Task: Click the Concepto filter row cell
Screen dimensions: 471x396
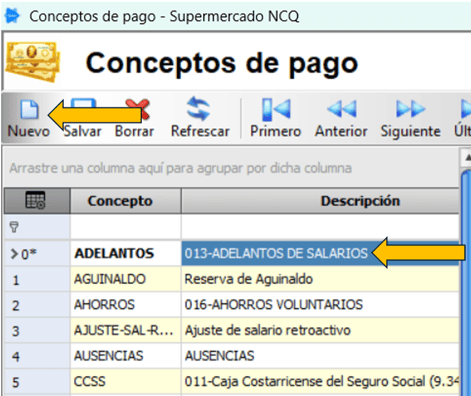Action: 126,227
